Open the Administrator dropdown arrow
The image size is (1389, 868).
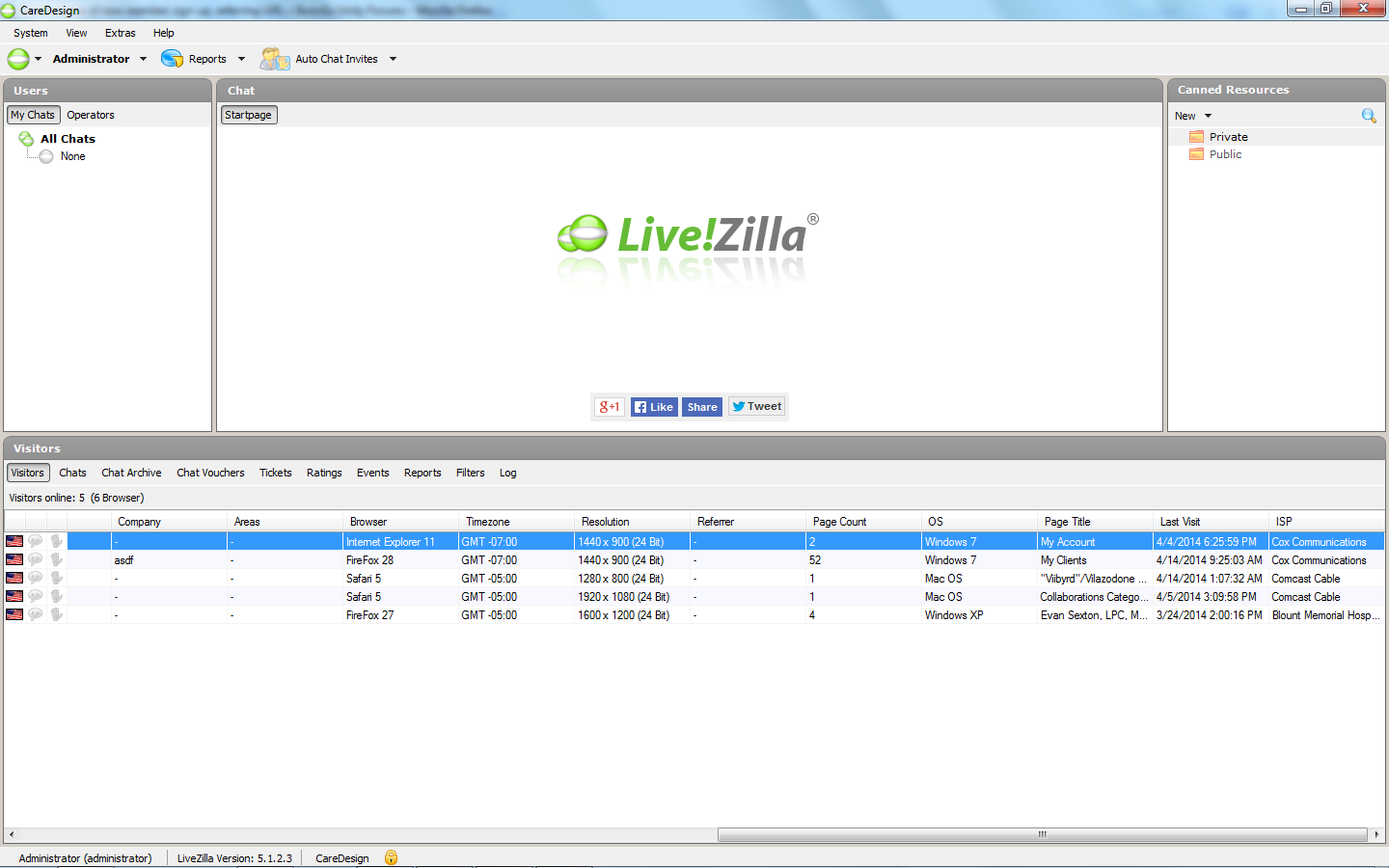(144, 59)
